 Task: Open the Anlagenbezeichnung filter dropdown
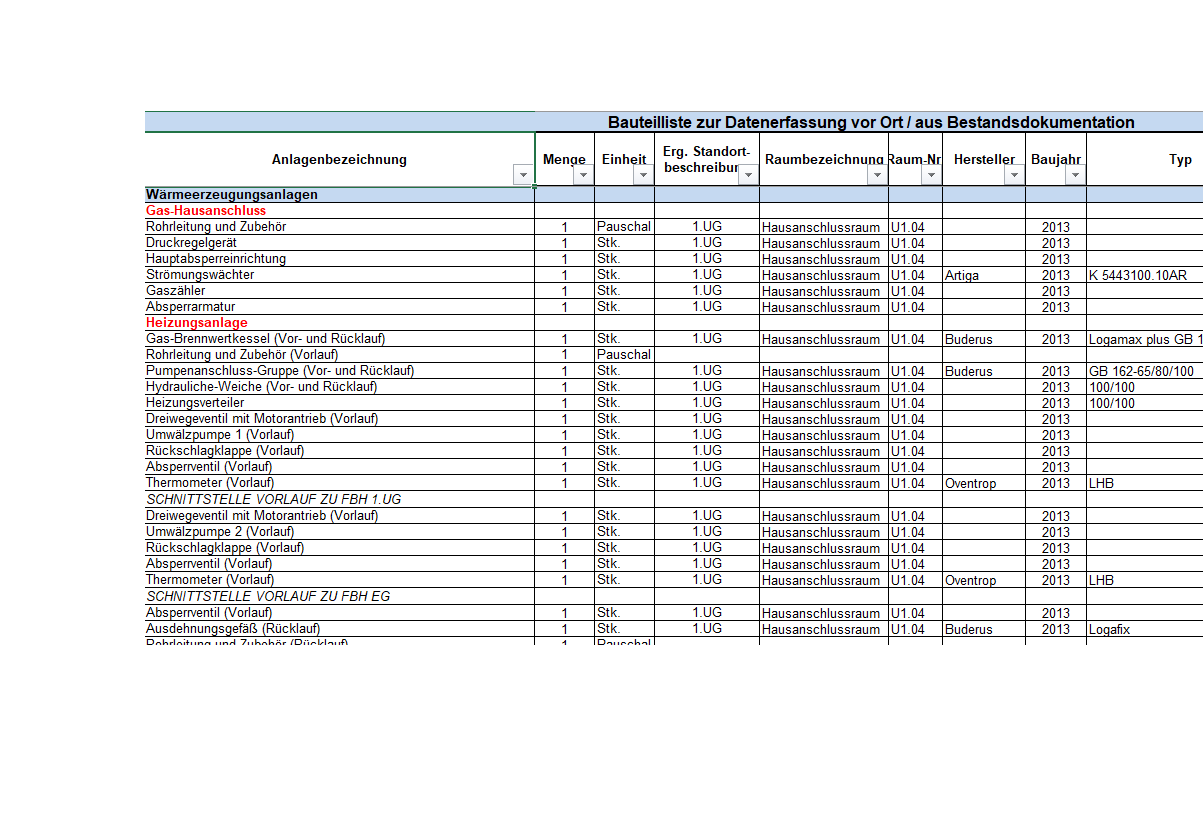click(522, 175)
